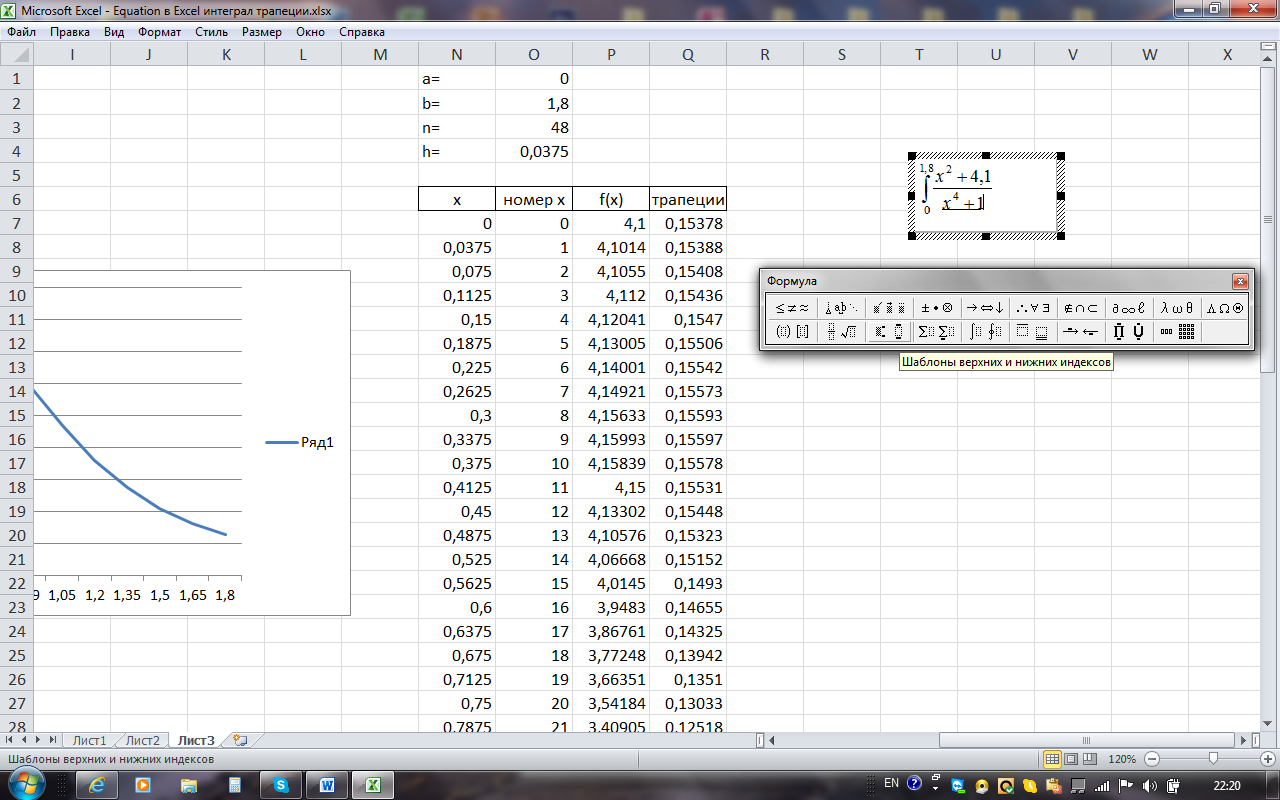Zoom in with the plus button

(1268, 759)
